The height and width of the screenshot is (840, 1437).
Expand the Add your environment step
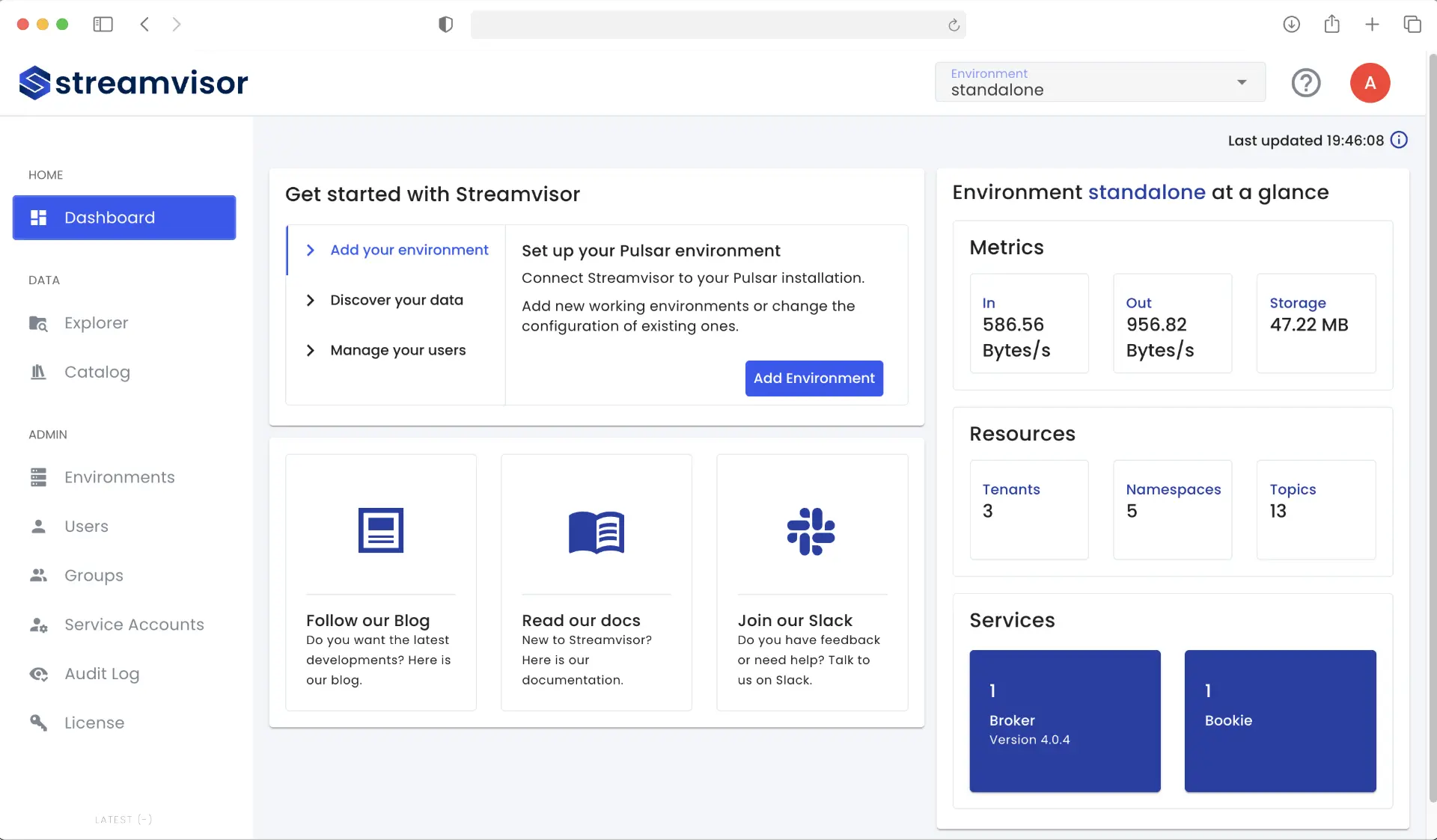(x=396, y=250)
